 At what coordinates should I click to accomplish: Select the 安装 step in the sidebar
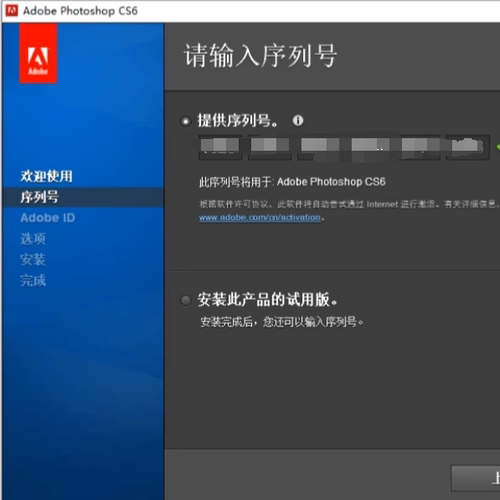point(33,260)
